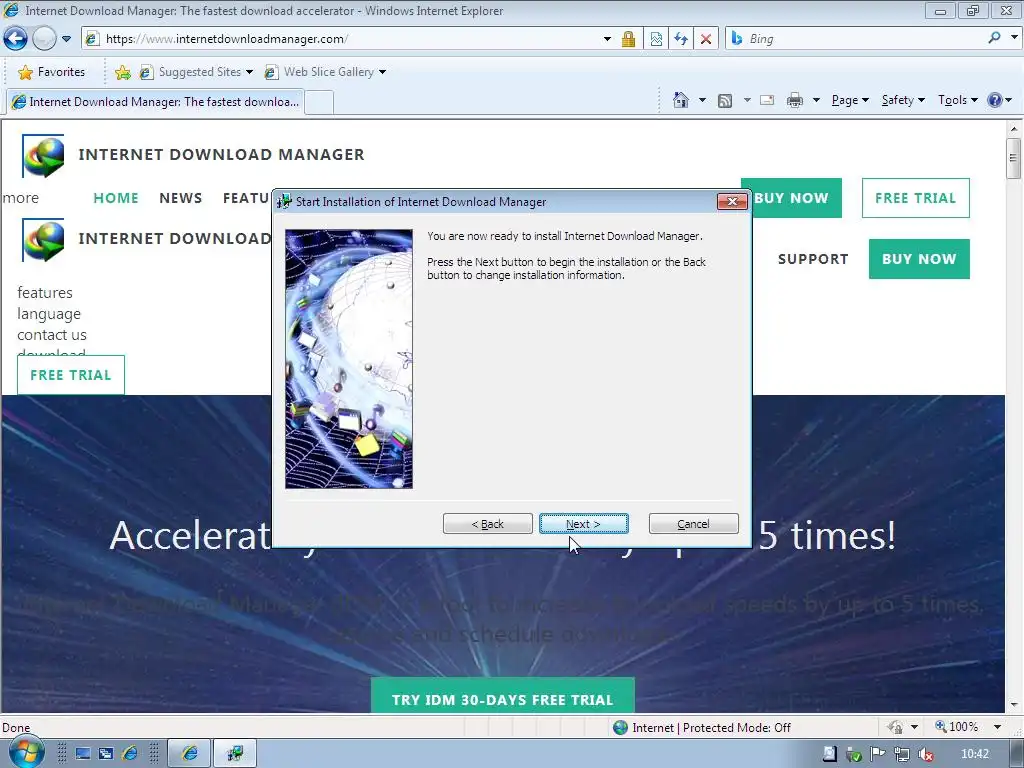Close the installer dialog with red X
Image resolution: width=1024 pixels, height=768 pixels.
coord(732,202)
